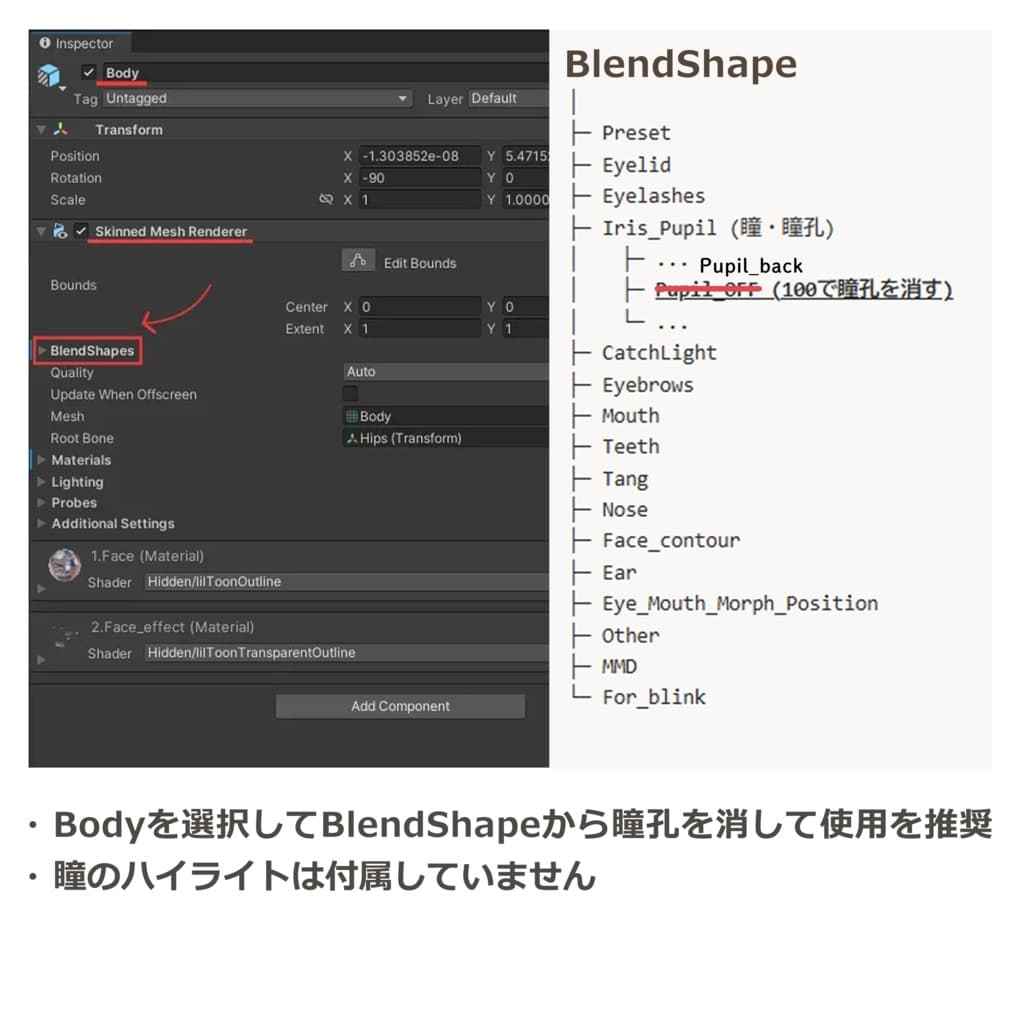Click the CatchLight entry in BlendShape tree
Viewport: 1024px width, 1024px height.
click(659, 353)
